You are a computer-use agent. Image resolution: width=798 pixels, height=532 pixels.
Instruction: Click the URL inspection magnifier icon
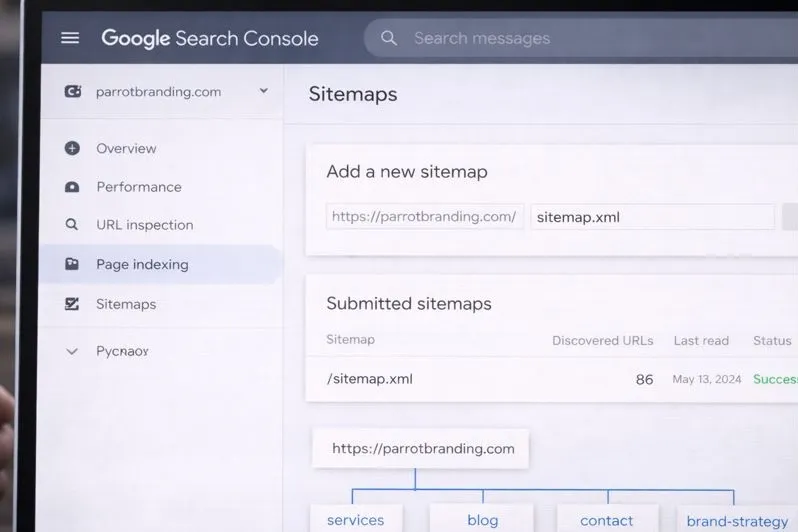pyautogui.click(x=72, y=225)
